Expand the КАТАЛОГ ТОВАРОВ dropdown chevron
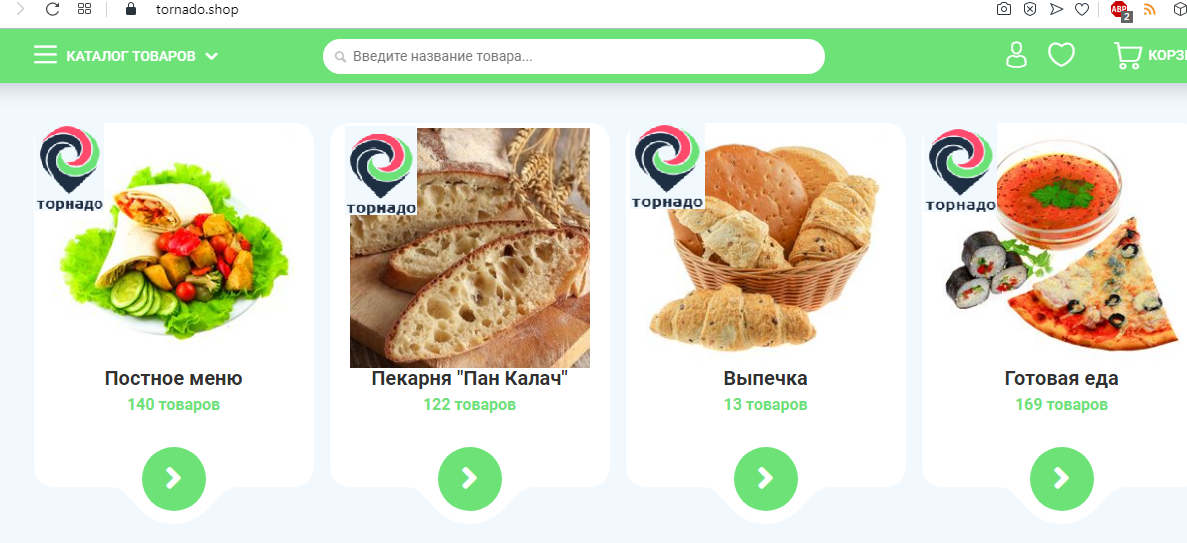The height and width of the screenshot is (543, 1187). coord(212,56)
